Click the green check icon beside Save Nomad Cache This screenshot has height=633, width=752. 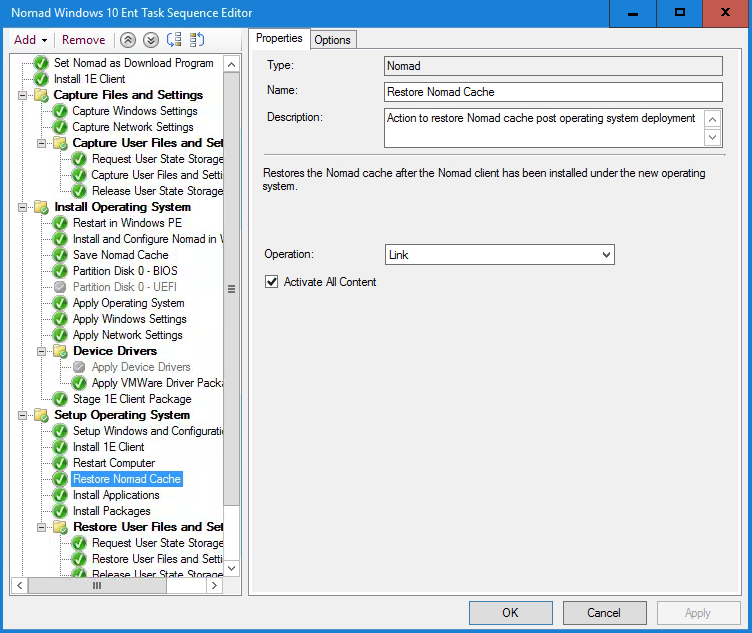click(x=60, y=255)
